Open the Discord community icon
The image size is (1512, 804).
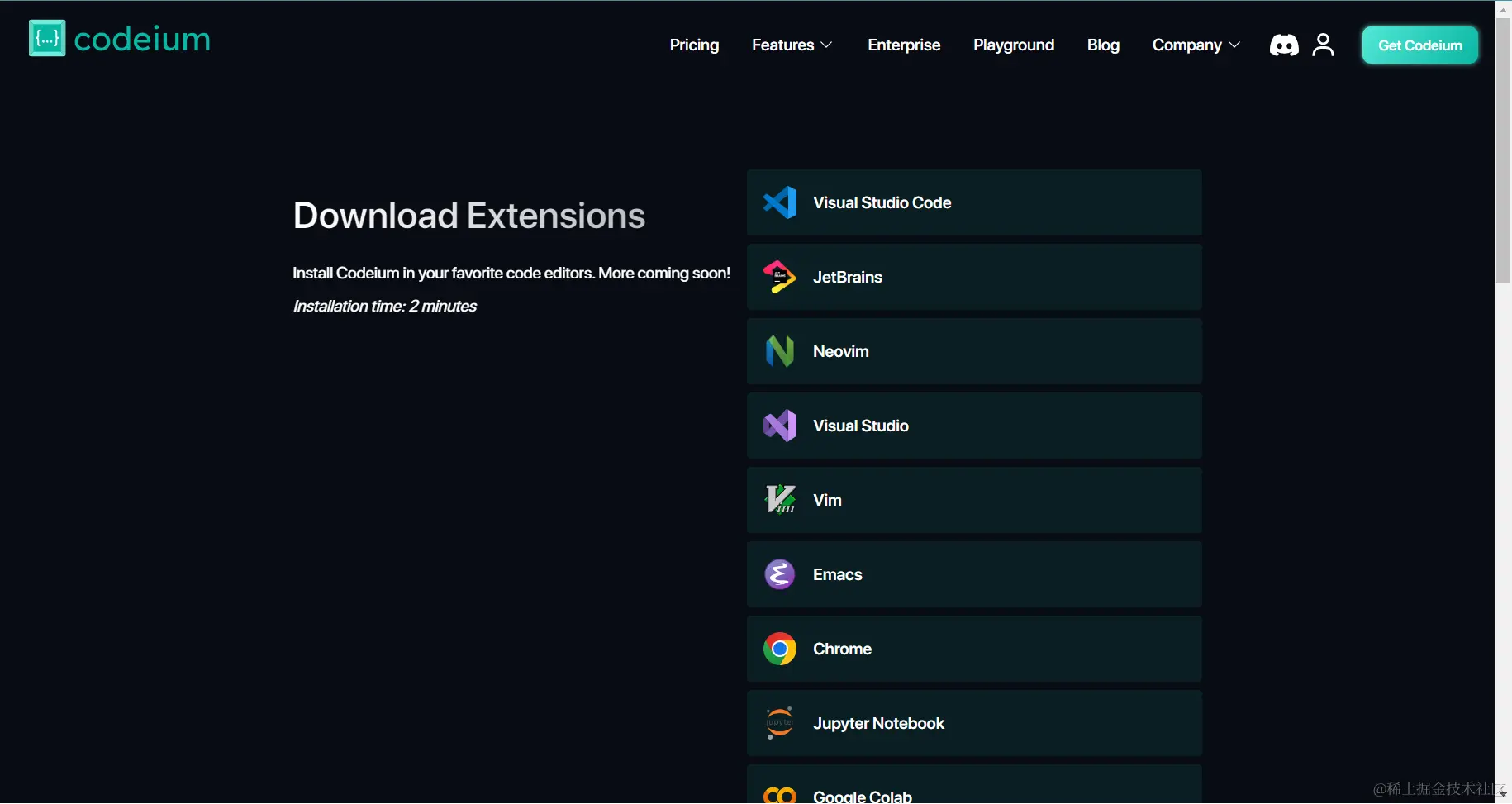(x=1284, y=45)
